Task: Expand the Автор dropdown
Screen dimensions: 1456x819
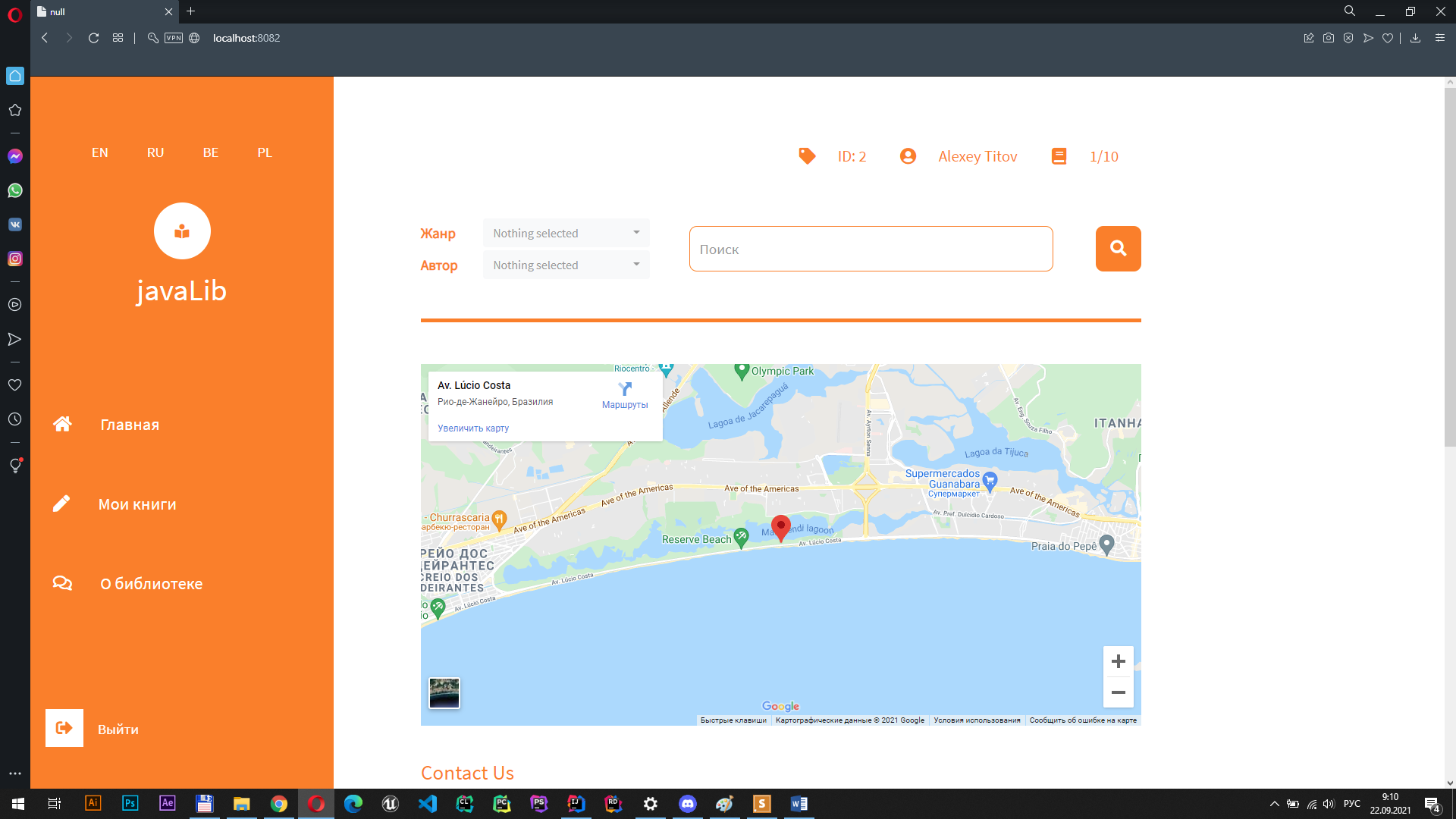Action: pos(566,265)
